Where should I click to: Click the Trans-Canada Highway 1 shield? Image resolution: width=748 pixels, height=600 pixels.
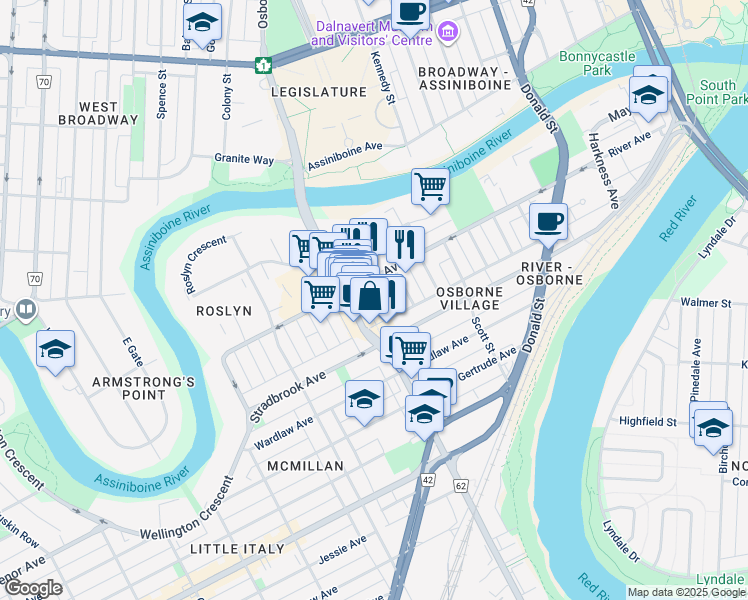coord(263,65)
